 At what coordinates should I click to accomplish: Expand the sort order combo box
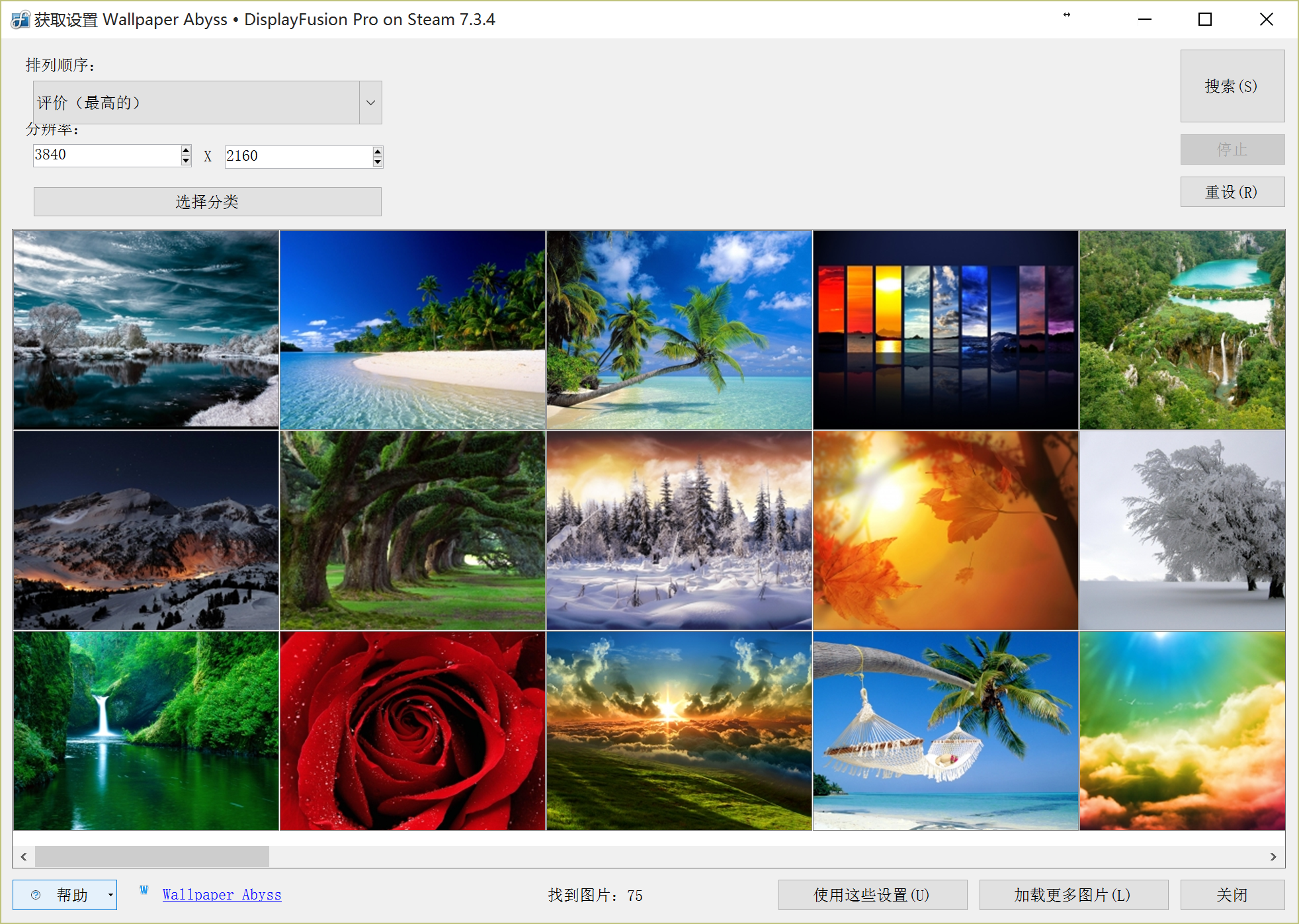[x=370, y=103]
